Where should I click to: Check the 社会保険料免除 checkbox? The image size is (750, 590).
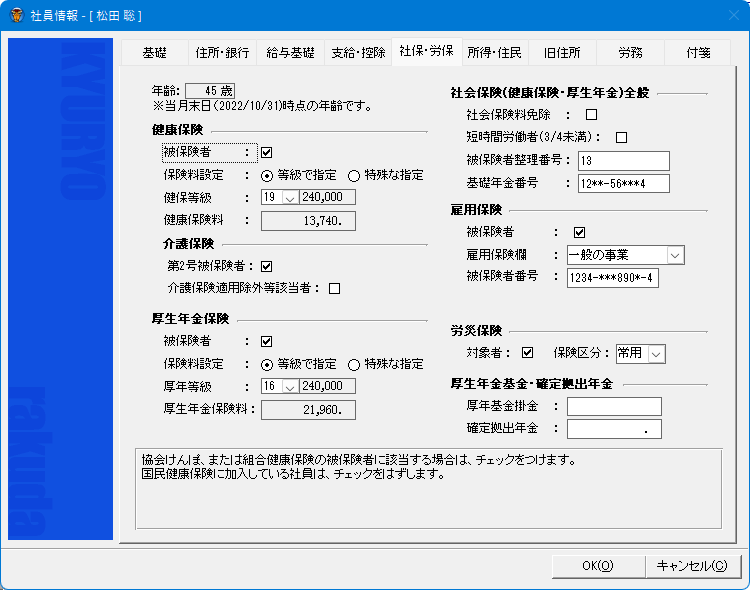pyautogui.click(x=591, y=115)
